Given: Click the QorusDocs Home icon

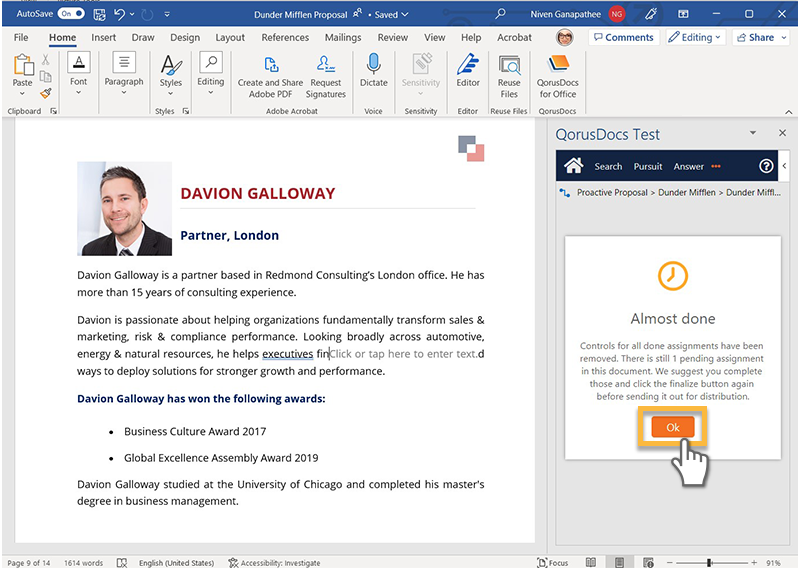Looking at the screenshot, I should [x=573, y=166].
